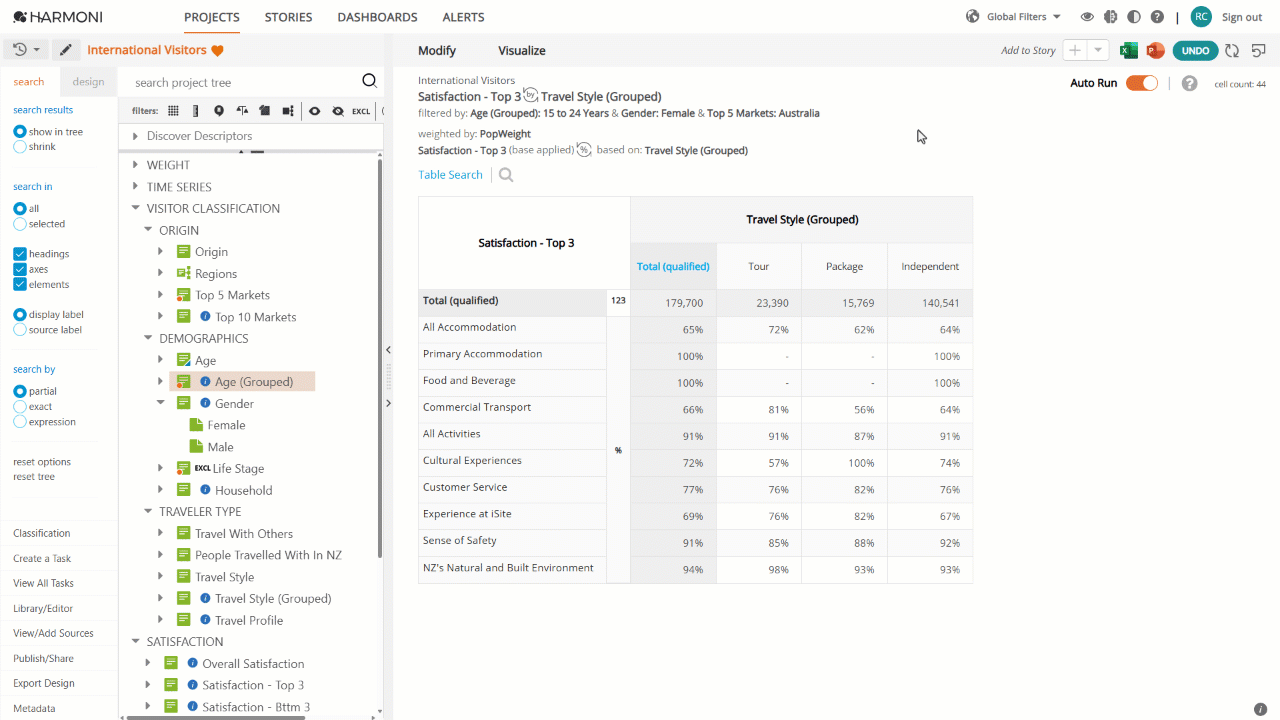Collapse the Gender tree node

click(x=160, y=403)
